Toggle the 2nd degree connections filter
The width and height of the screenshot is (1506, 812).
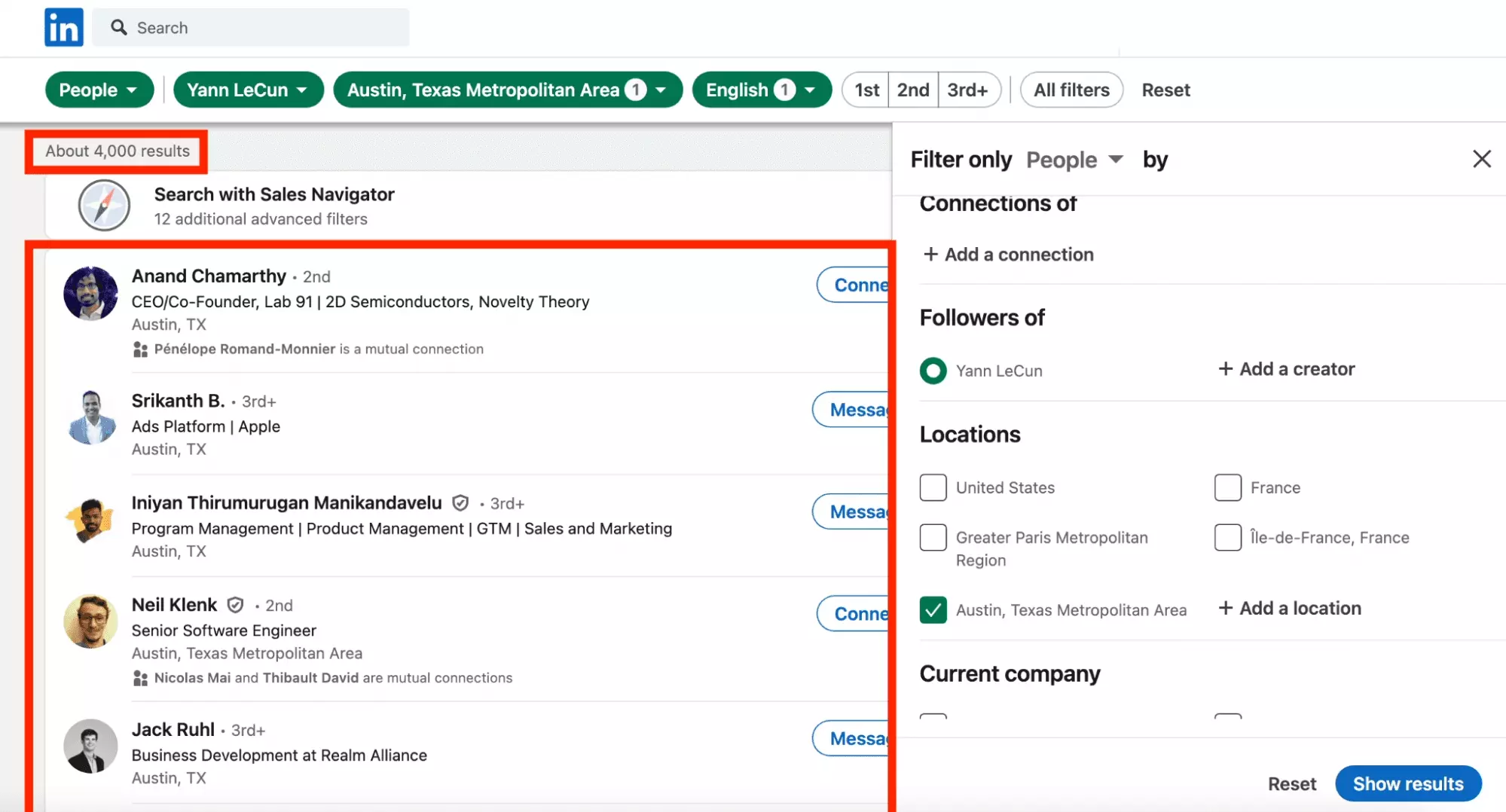[913, 90]
